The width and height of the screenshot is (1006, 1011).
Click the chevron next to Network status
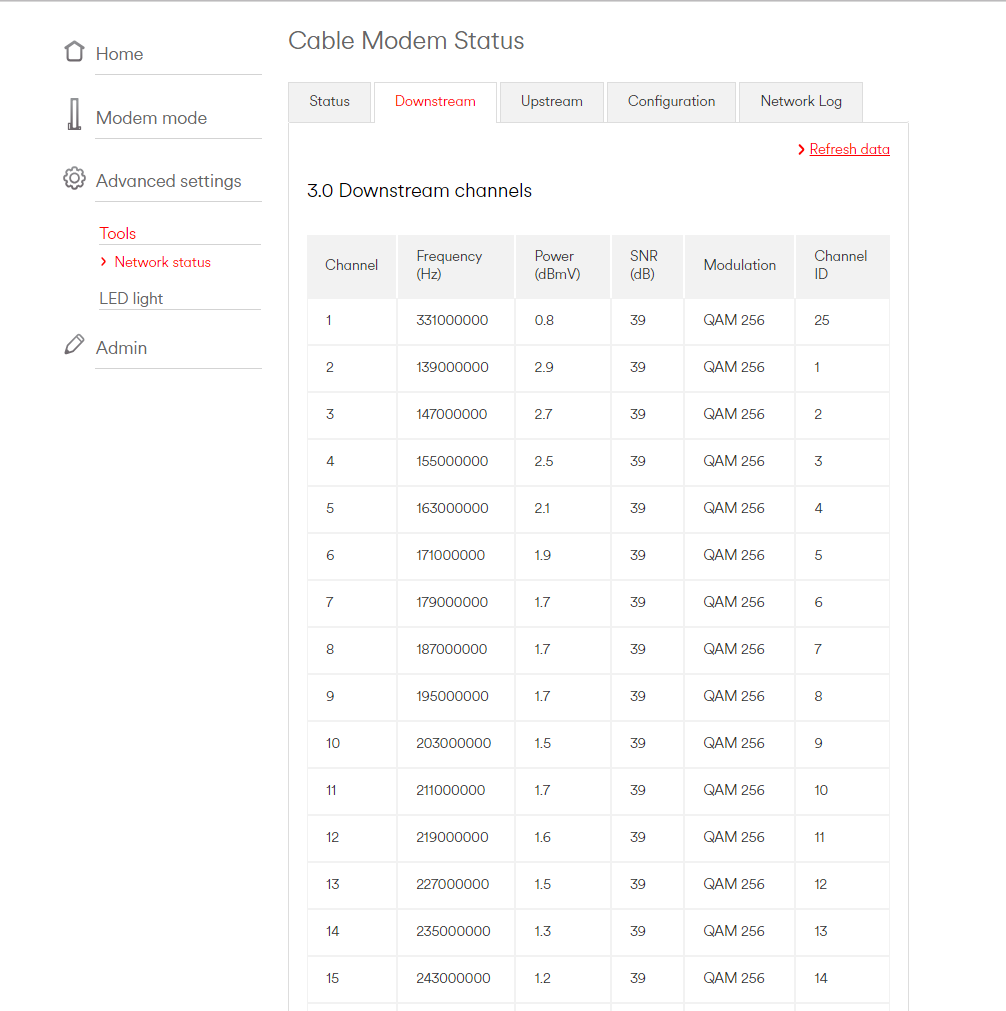(103, 262)
